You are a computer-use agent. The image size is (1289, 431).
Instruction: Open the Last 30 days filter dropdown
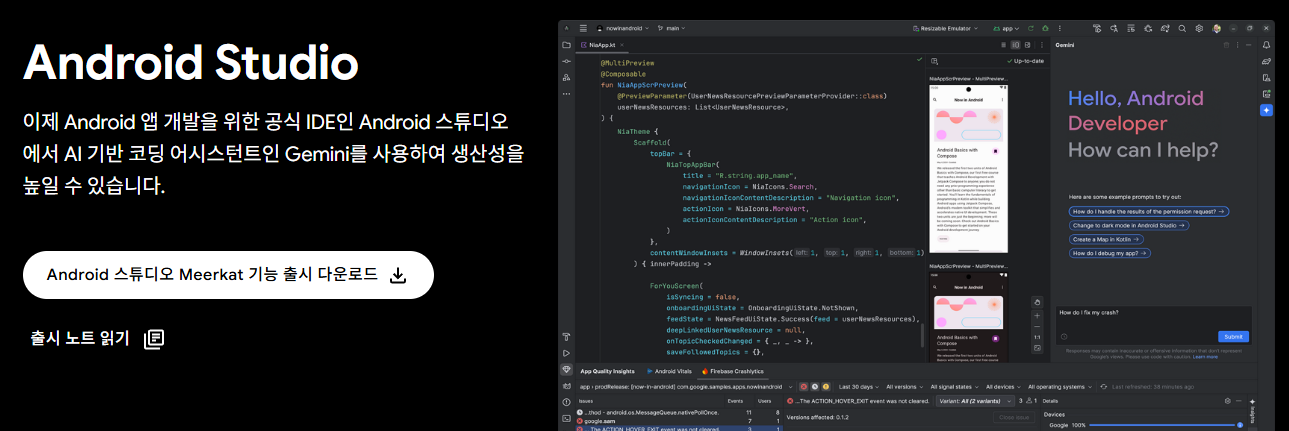tap(860, 386)
